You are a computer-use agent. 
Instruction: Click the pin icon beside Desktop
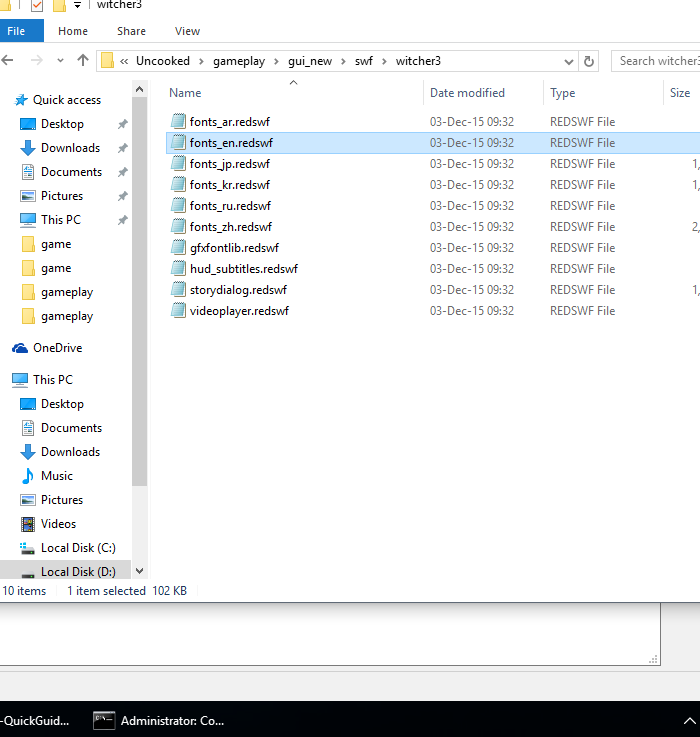click(x=122, y=124)
